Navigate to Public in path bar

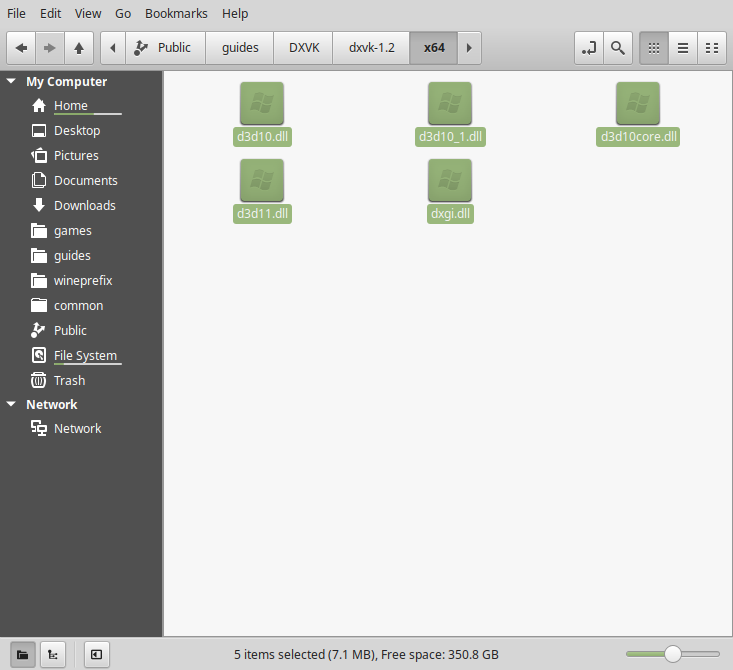point(165,48)
